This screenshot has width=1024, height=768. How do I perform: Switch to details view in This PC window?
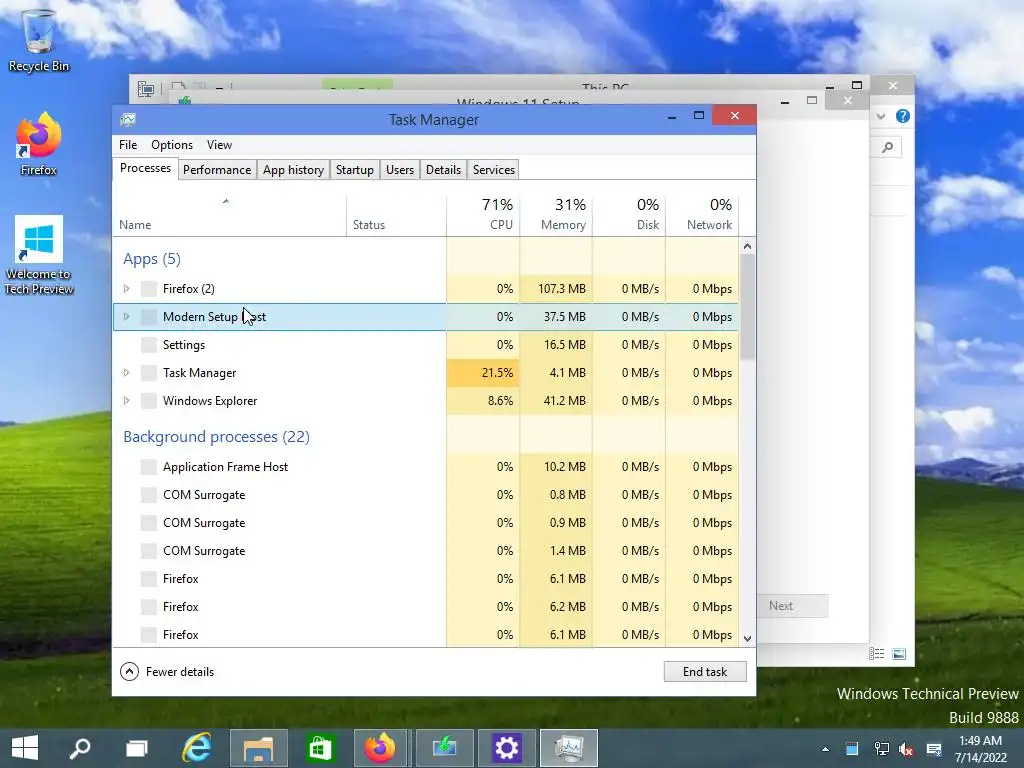click(x=877, y=654)
